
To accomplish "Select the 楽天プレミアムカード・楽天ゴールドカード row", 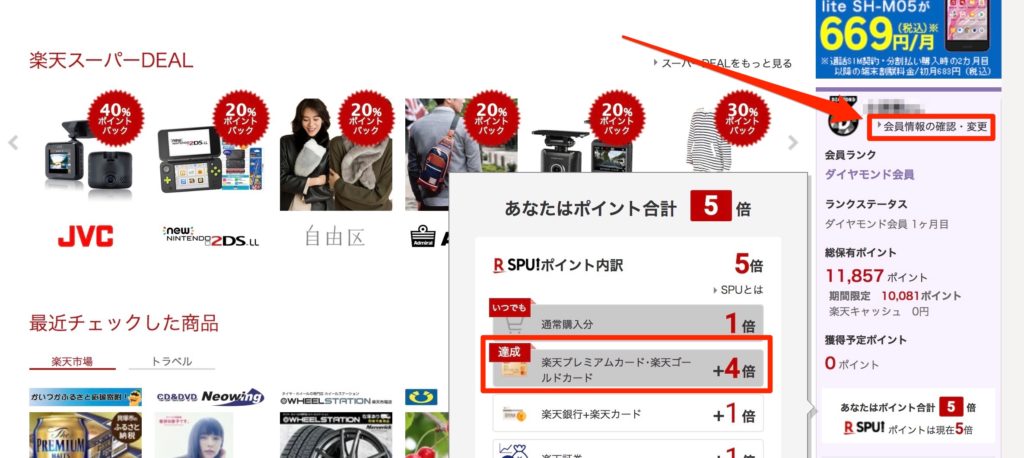I will point(628,369).
